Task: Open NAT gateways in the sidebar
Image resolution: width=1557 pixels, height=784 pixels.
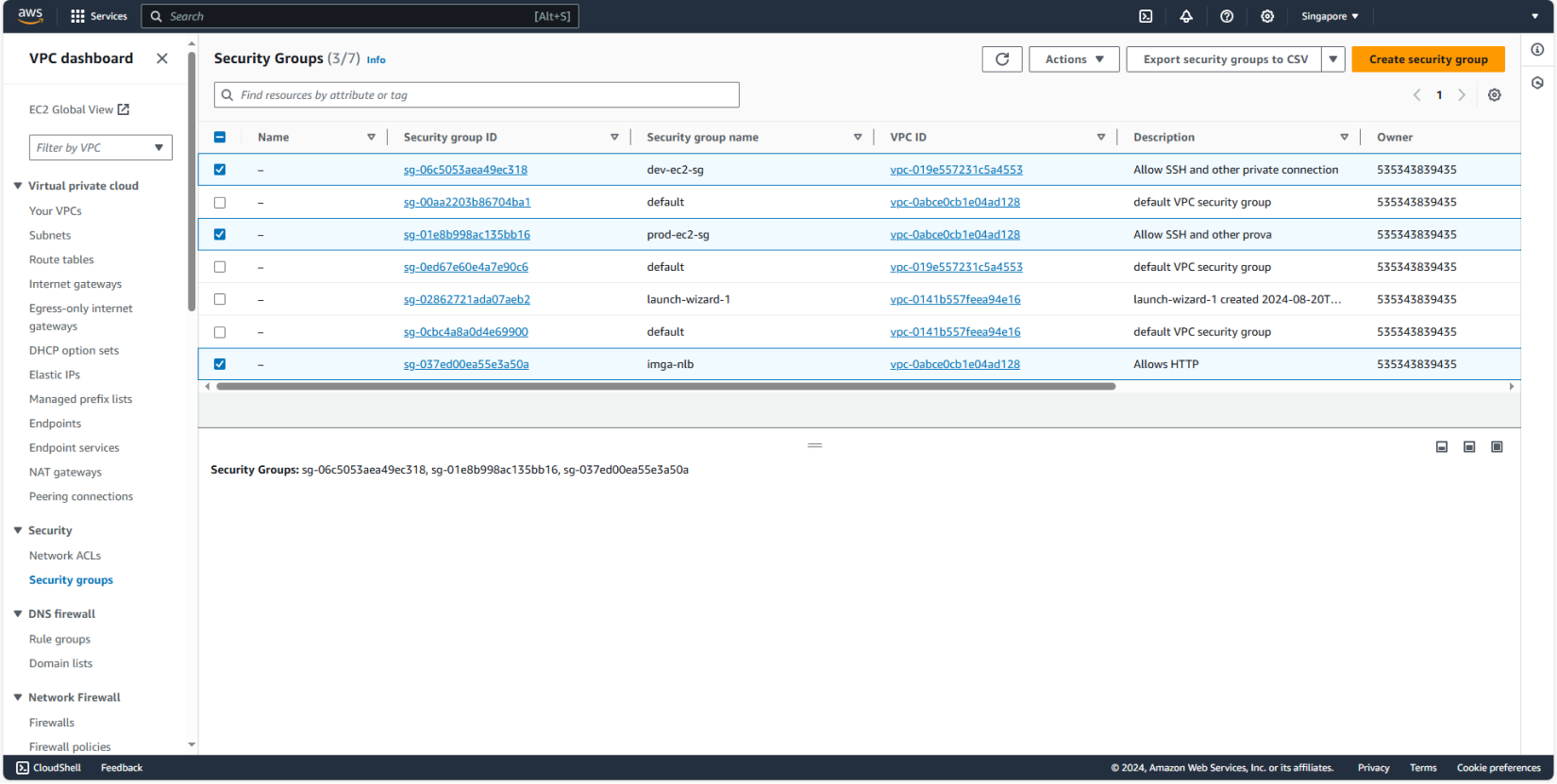Action: point(65,473)
